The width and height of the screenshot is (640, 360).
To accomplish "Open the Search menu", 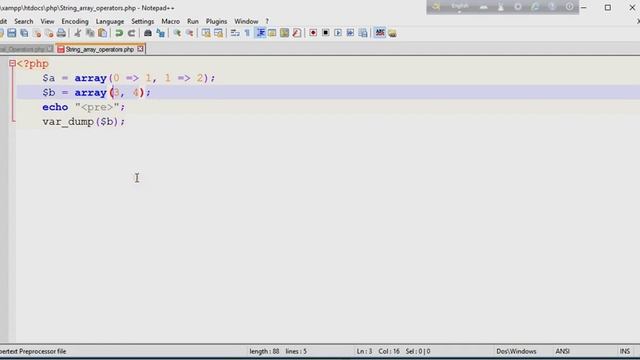I will [x=24, y=21].
